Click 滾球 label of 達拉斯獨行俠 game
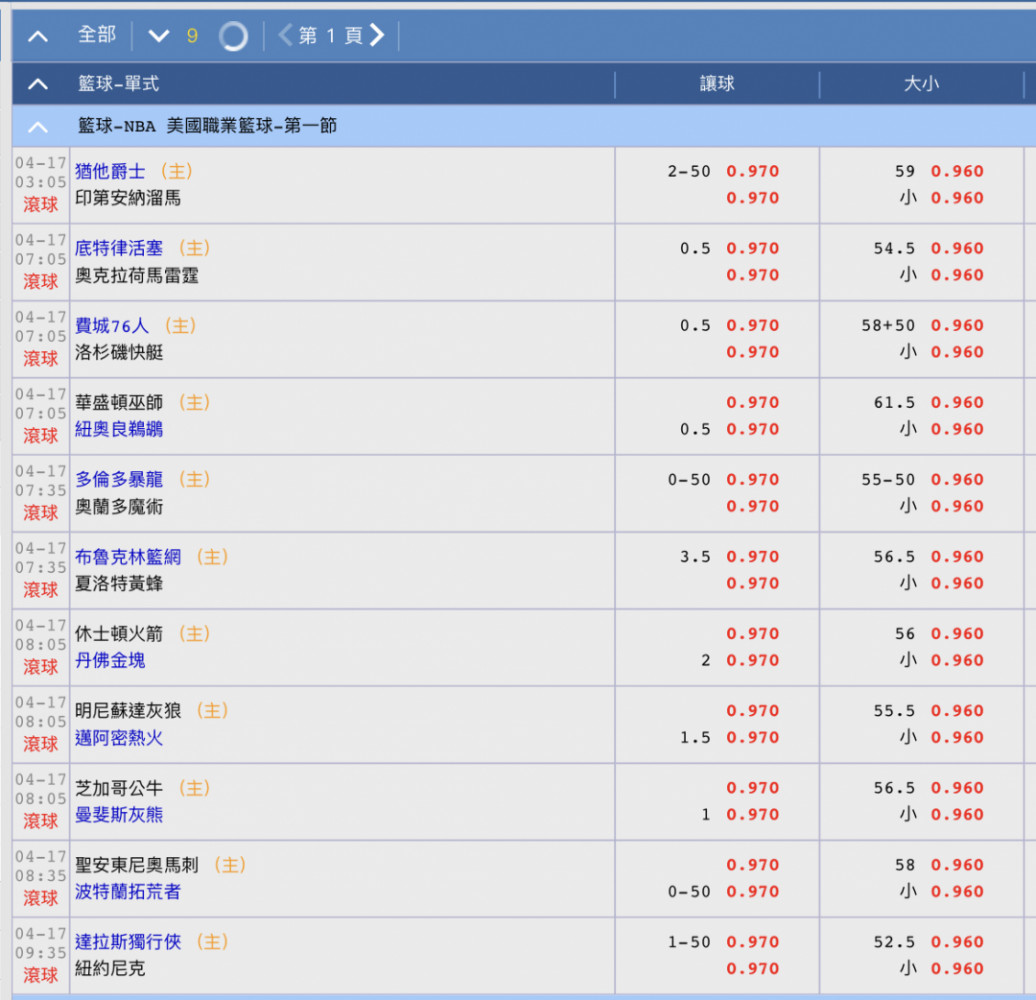The image size is (1036, 1000). click(41, 976)
